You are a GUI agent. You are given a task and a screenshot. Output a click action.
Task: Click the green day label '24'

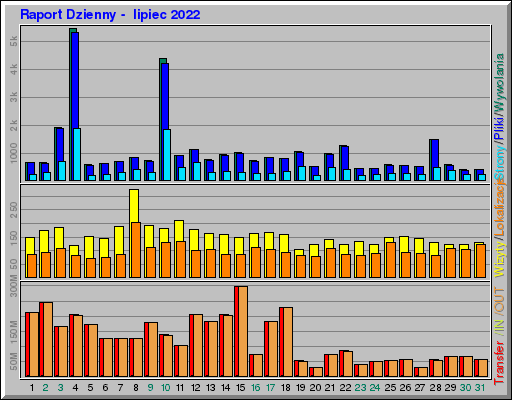click(375, 388)
